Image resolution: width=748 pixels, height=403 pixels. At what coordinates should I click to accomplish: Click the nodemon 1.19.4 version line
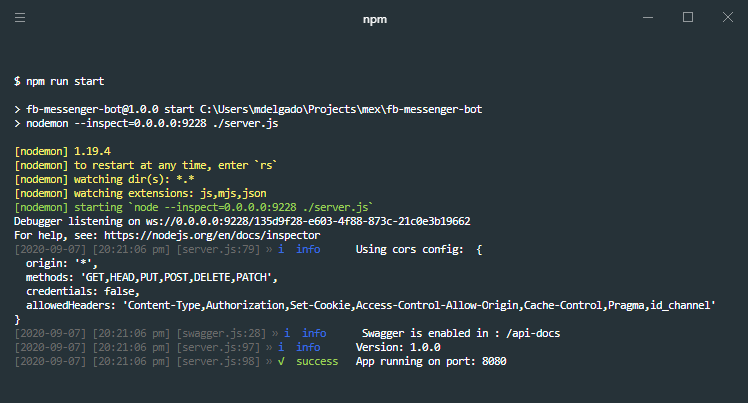click(62, 151)
